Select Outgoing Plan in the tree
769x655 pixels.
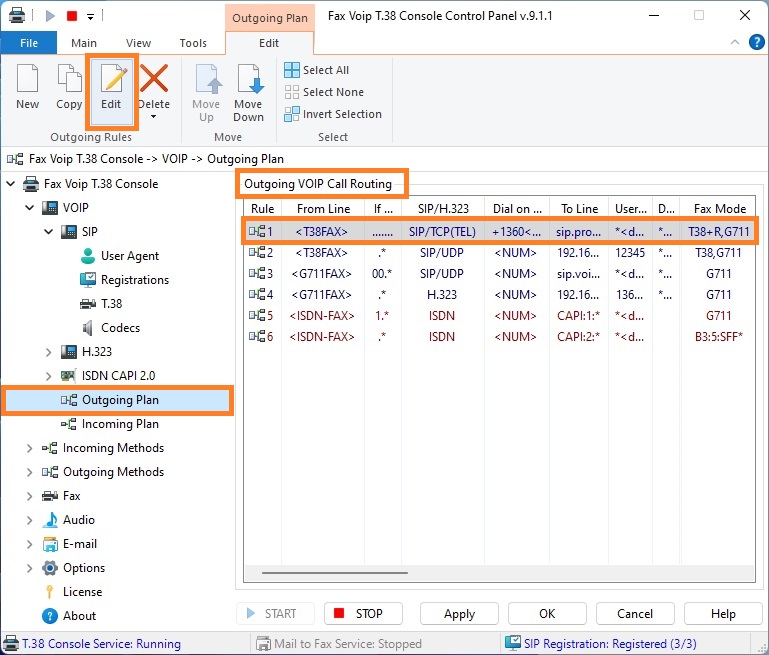118,400
